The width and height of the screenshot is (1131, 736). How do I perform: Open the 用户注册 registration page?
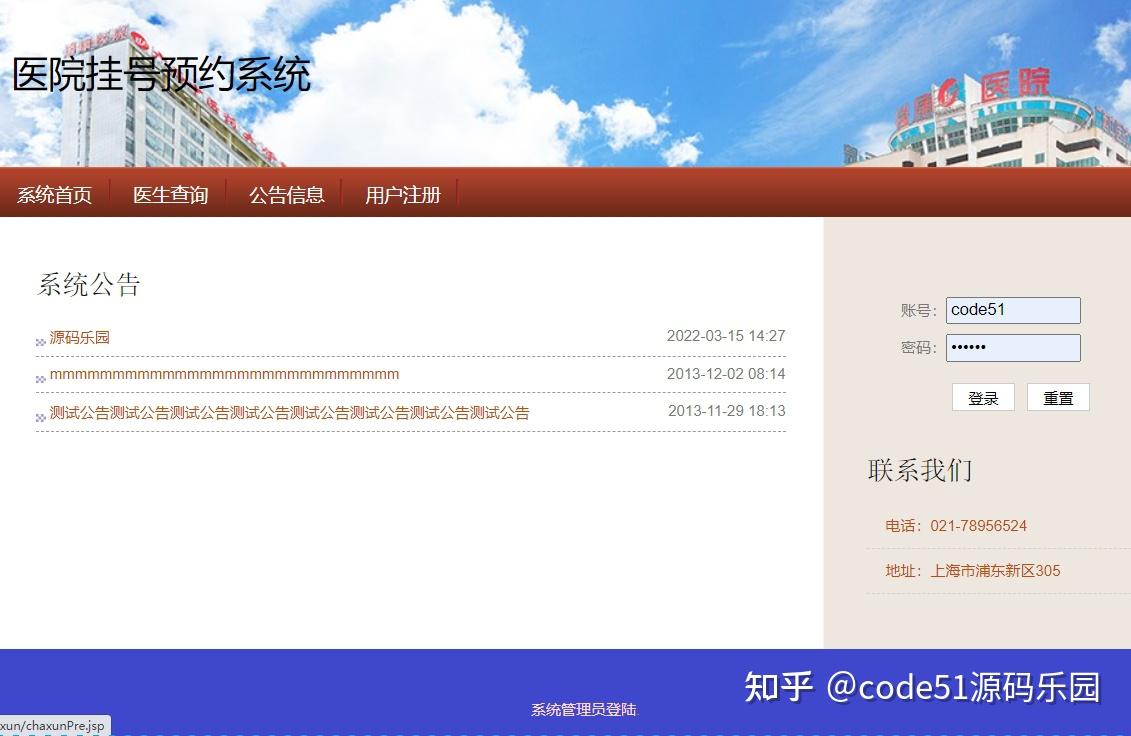pyautogui.click(x=402, y=195)
